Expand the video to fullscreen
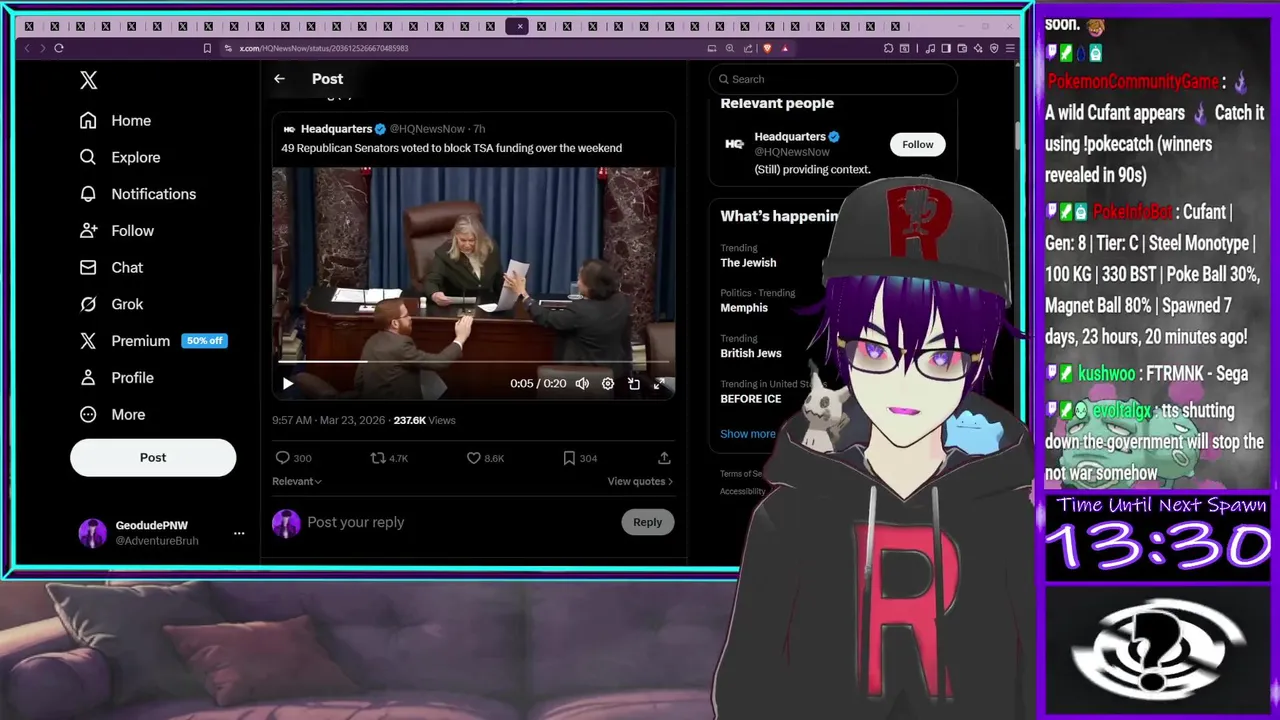This screenshot has width=1280, height=720. (659, 383)
